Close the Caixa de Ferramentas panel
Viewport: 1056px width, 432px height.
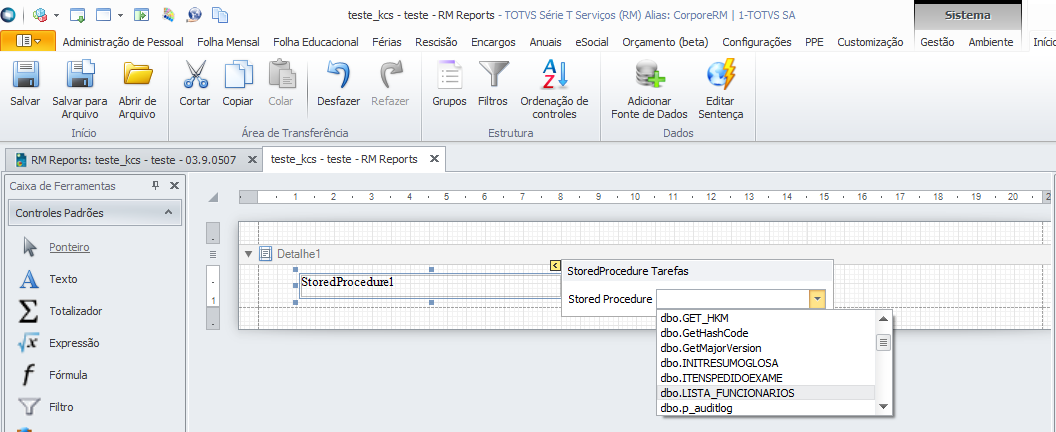174,185
